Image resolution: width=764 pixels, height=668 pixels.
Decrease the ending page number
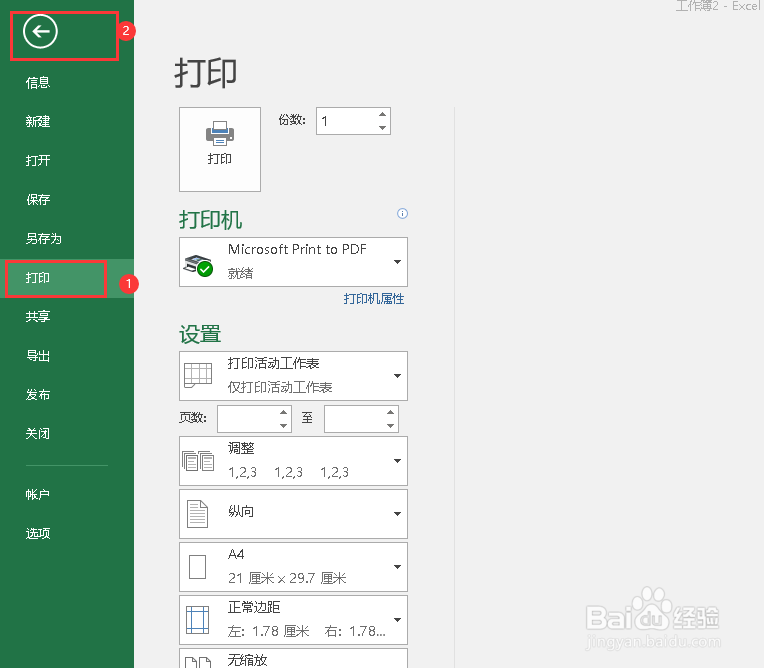pos(390,425)
